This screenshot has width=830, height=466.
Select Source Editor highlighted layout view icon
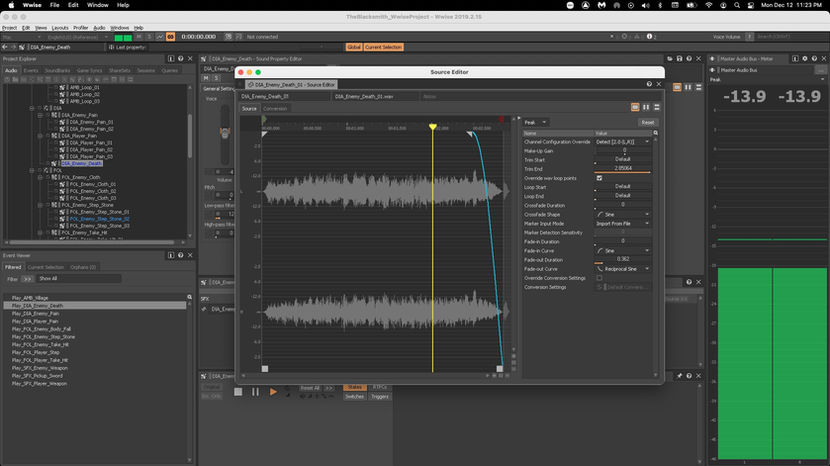coord(635,107)
